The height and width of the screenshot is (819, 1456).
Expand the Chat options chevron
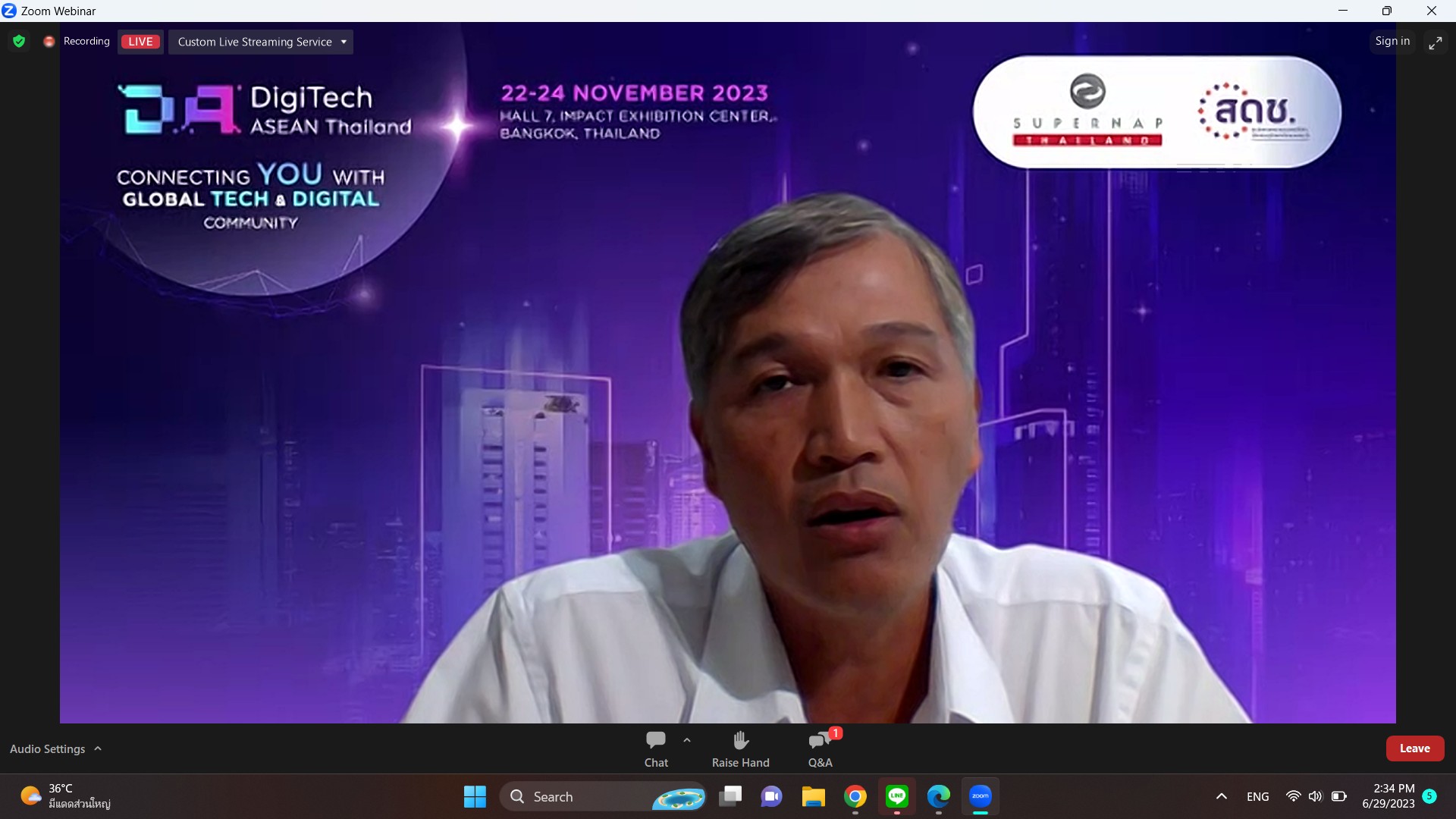pos(687,740)
